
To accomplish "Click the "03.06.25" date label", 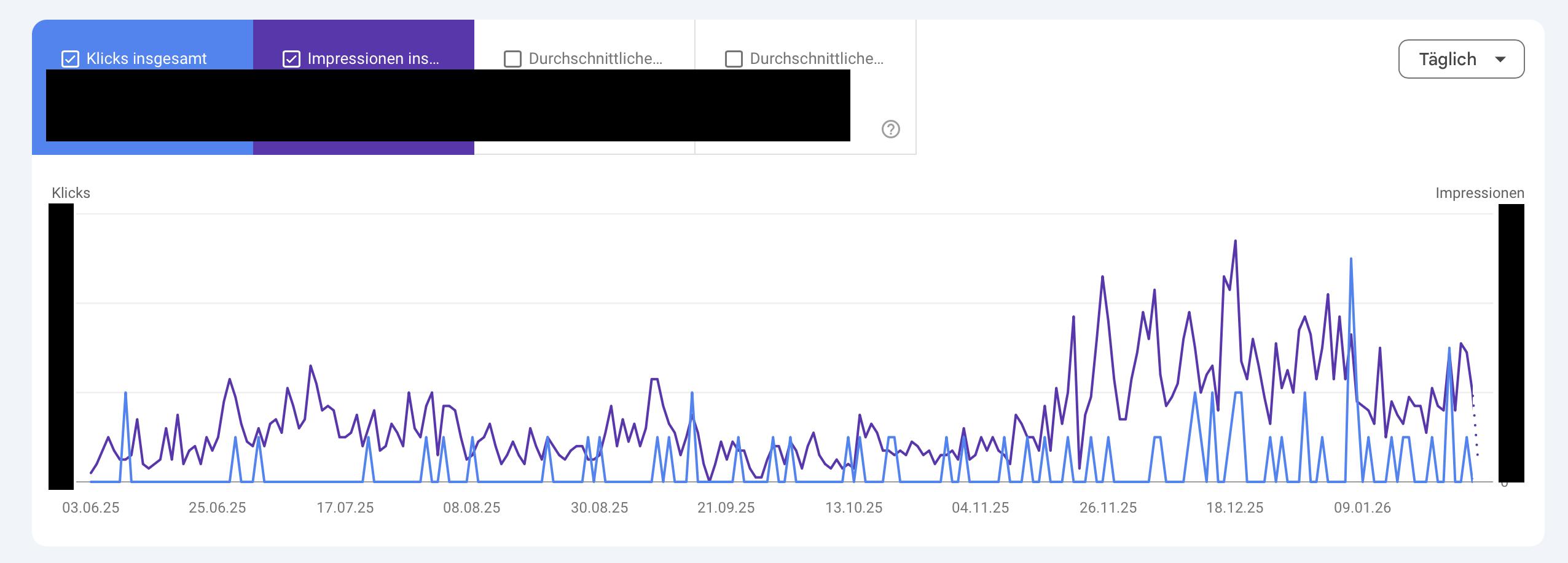I will tap(90, 508).
